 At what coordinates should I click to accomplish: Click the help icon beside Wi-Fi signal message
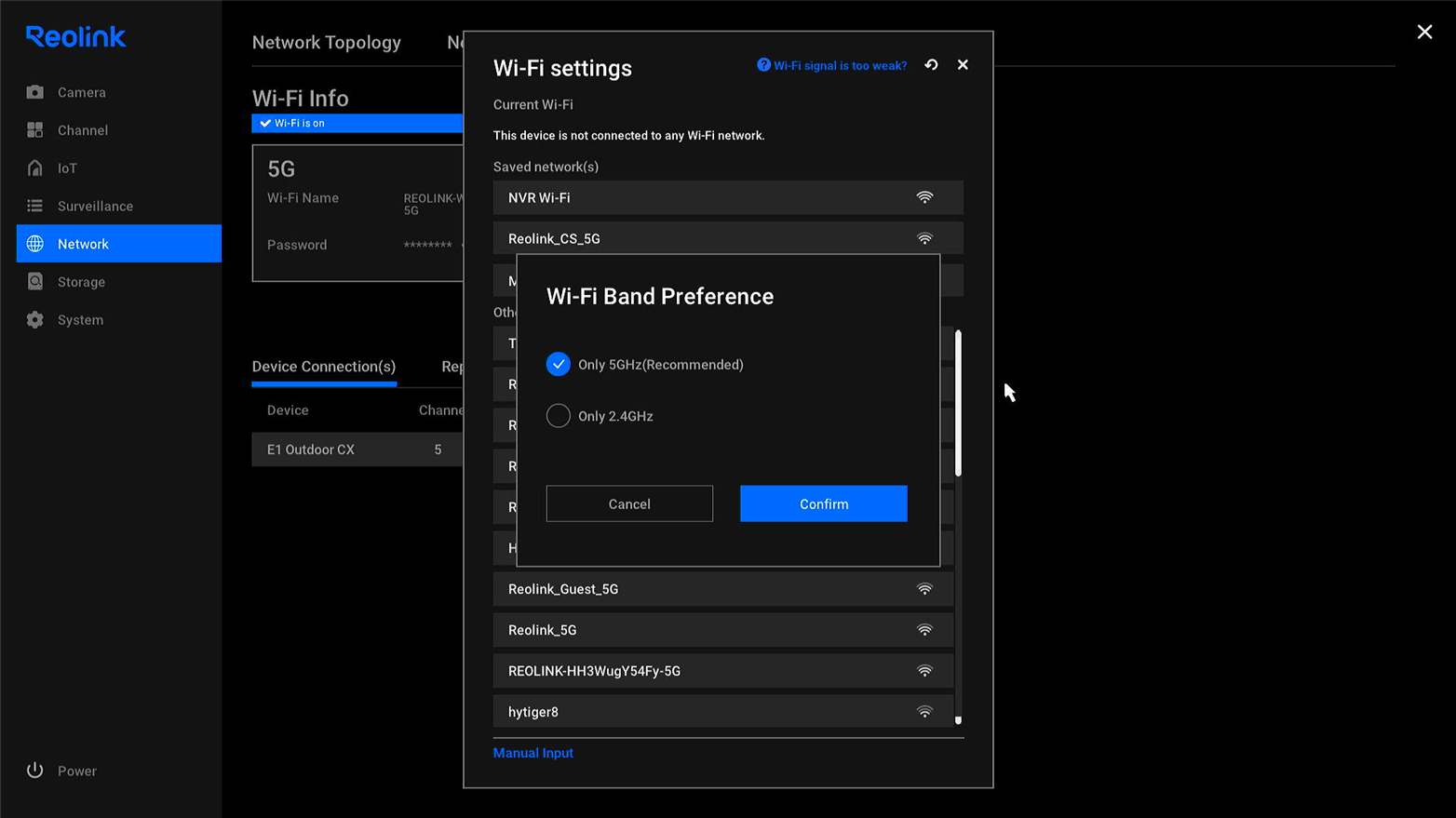pyautogui.click(x=763, y=65)
